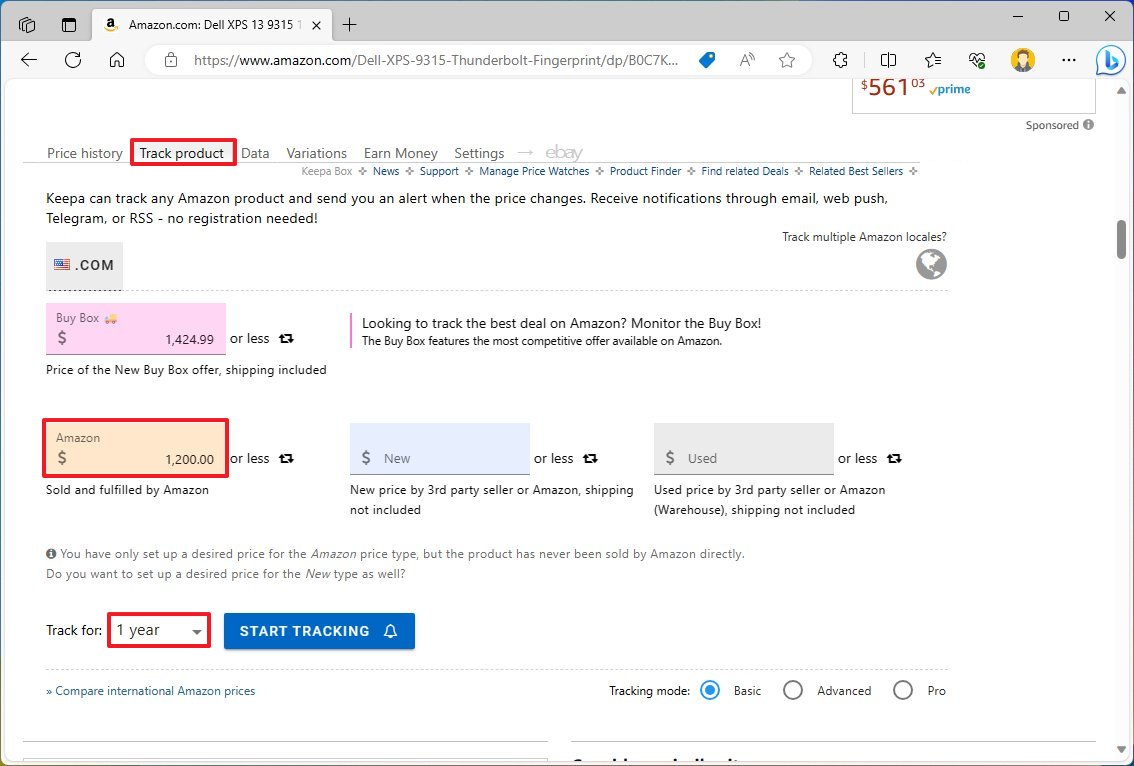Click the New price input field
Image resolution: width=1134 pixels, height=766 pixels.
click(440, 449)
